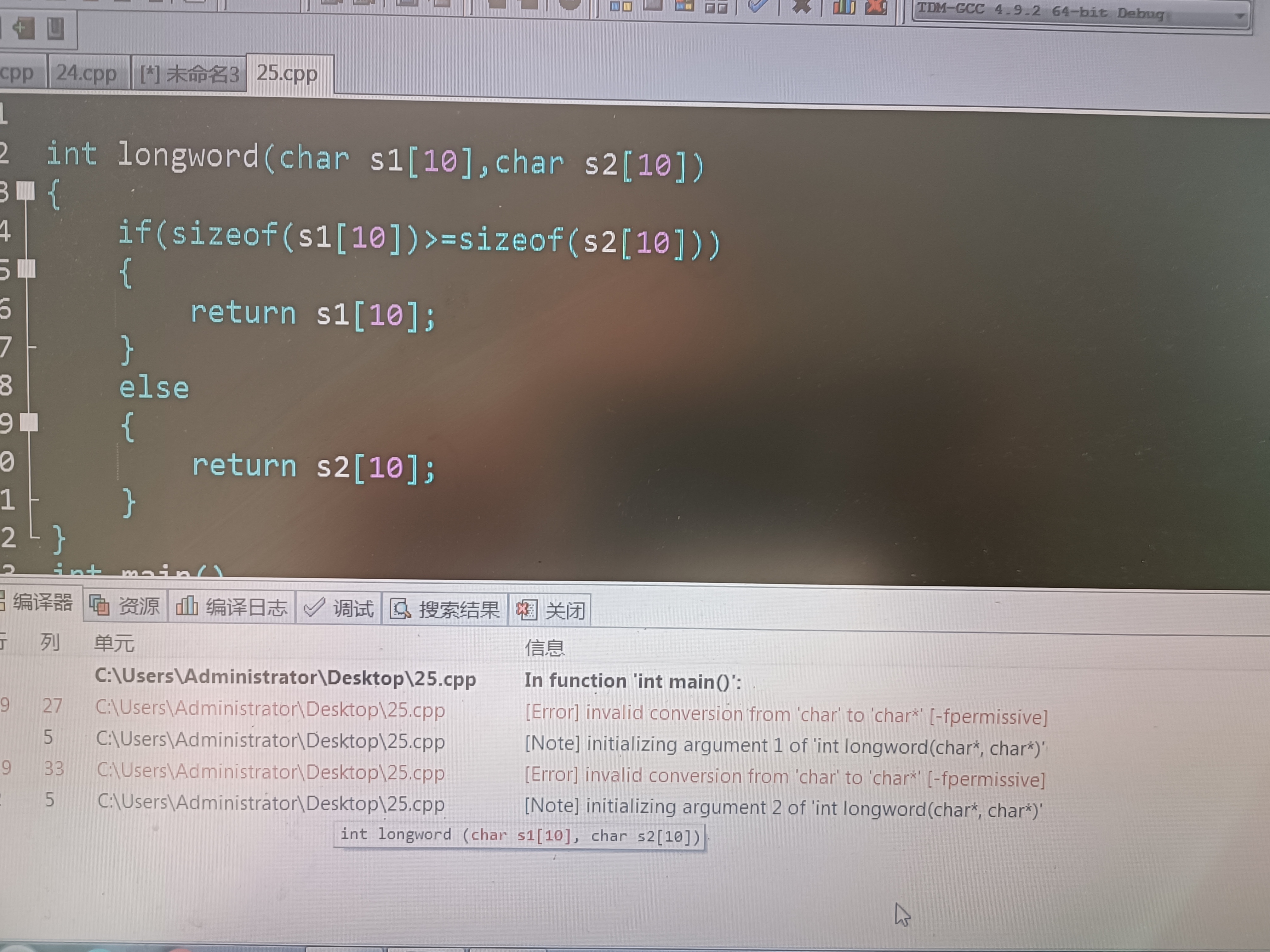Switch to the 未命名3 unsaved tab
The image size is (1270, 952).
pyautogui.click(x=190, y=75)
